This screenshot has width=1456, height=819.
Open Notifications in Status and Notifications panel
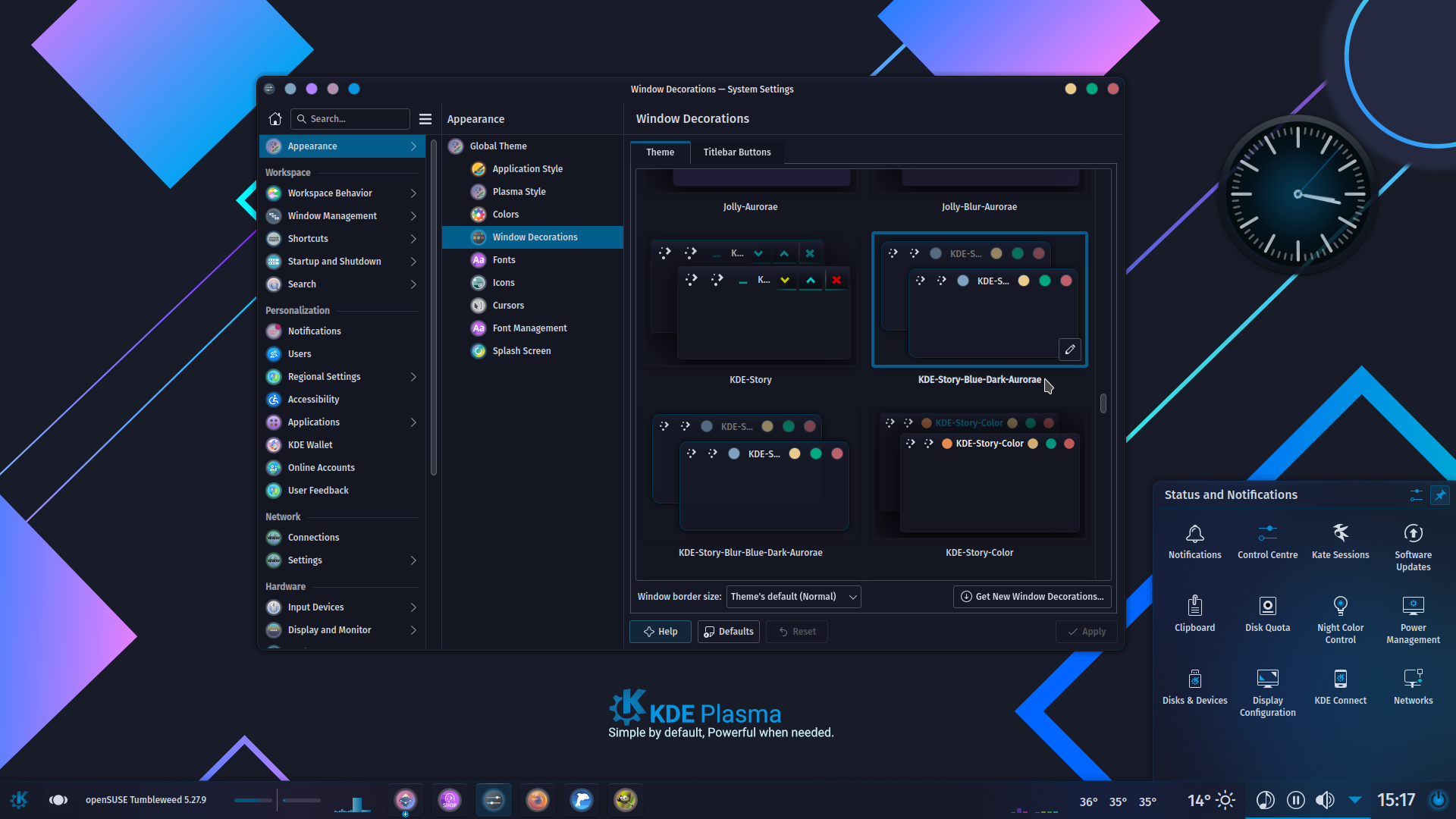tap(1195, 542)
